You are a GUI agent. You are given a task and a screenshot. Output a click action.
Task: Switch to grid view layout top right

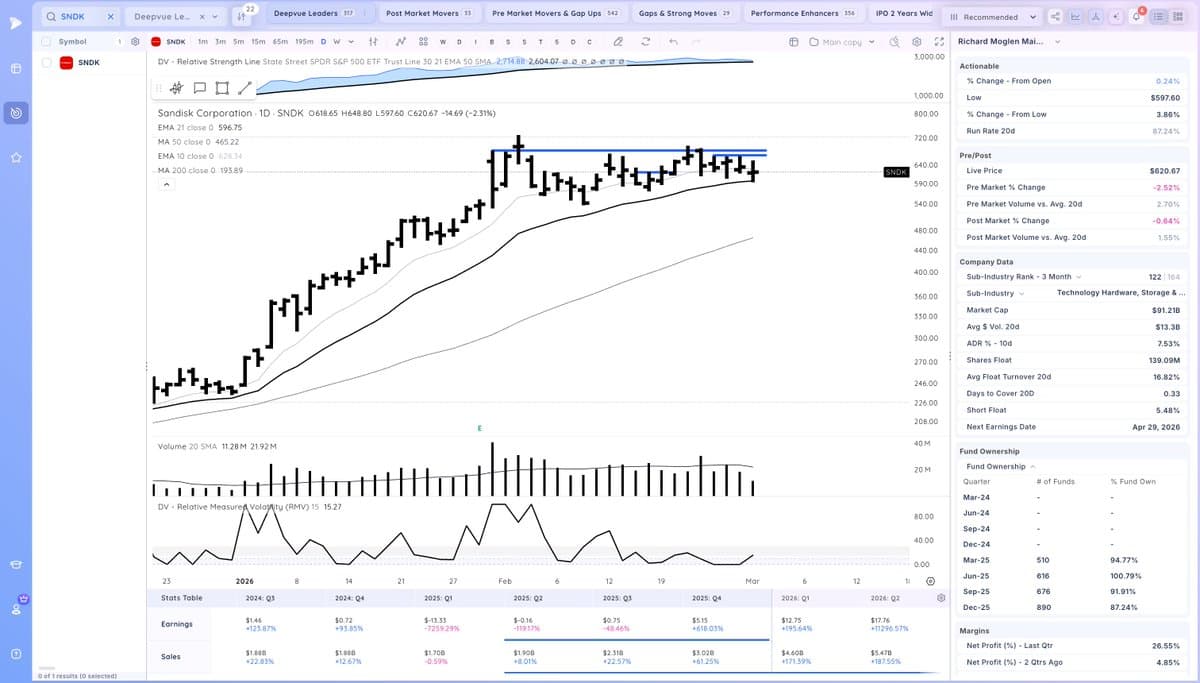tap(1178, 17)
